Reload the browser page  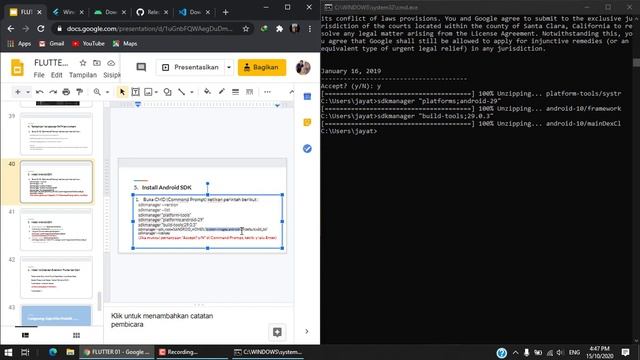[x=40, y=29]
